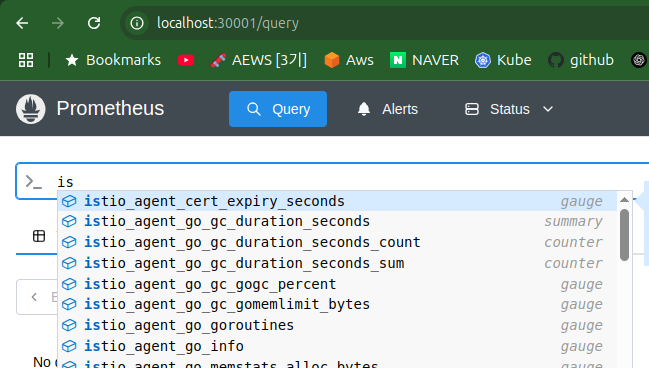
Task: Click the Prometheus flame logo
Action: click(31, 109)
